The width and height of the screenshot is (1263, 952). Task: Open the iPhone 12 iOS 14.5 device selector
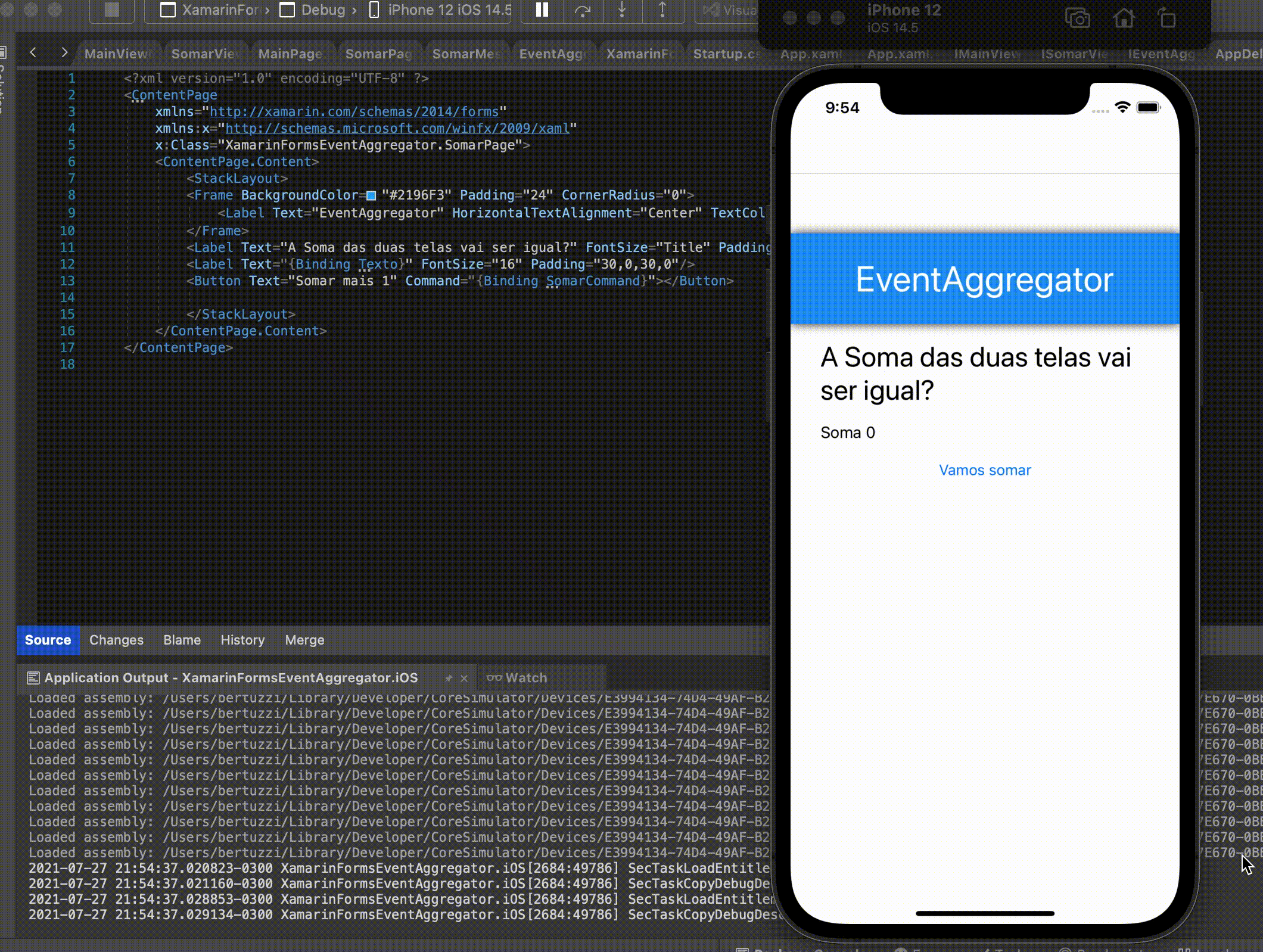click(x=441, y=10)
